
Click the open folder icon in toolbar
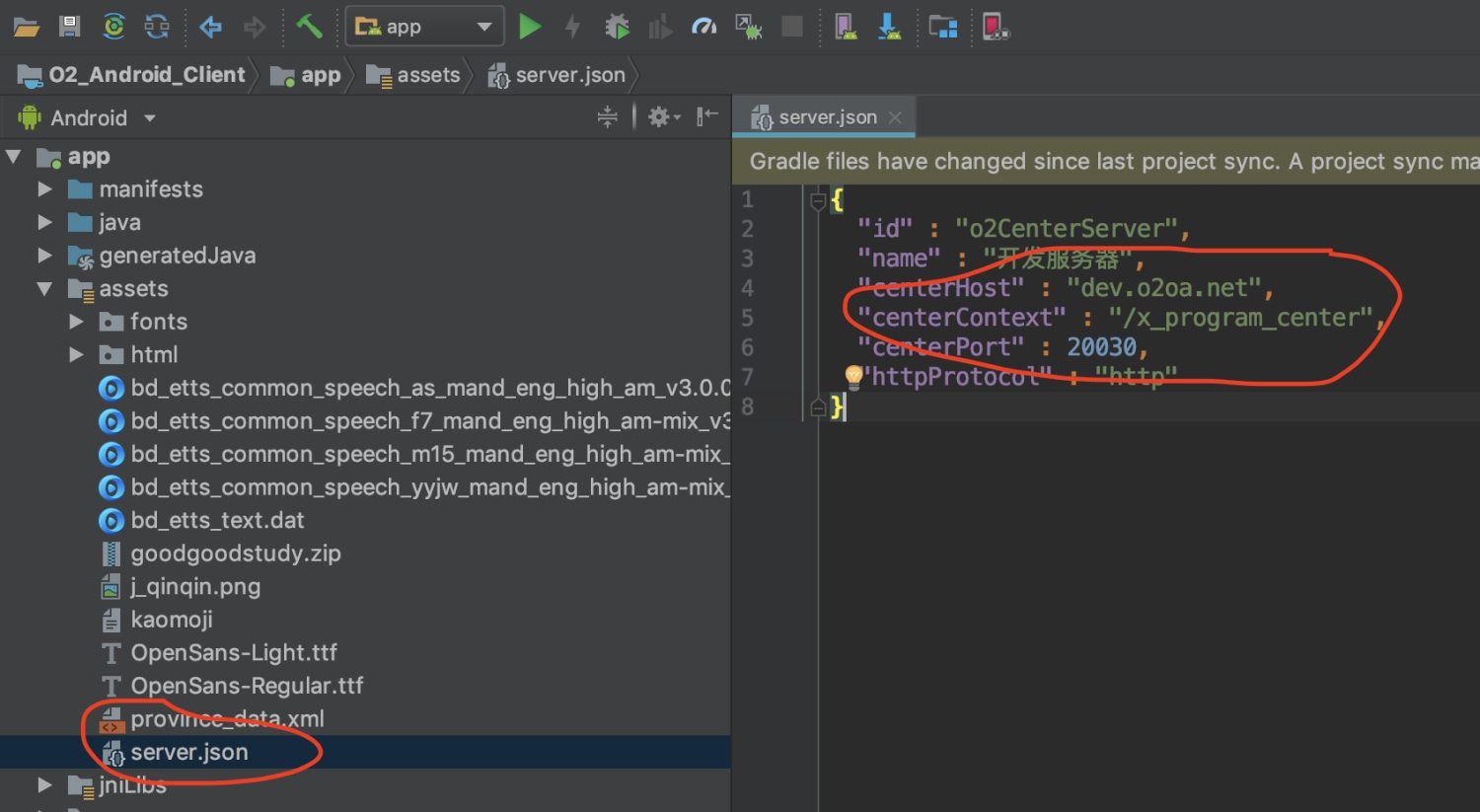(x=26, y=27)
